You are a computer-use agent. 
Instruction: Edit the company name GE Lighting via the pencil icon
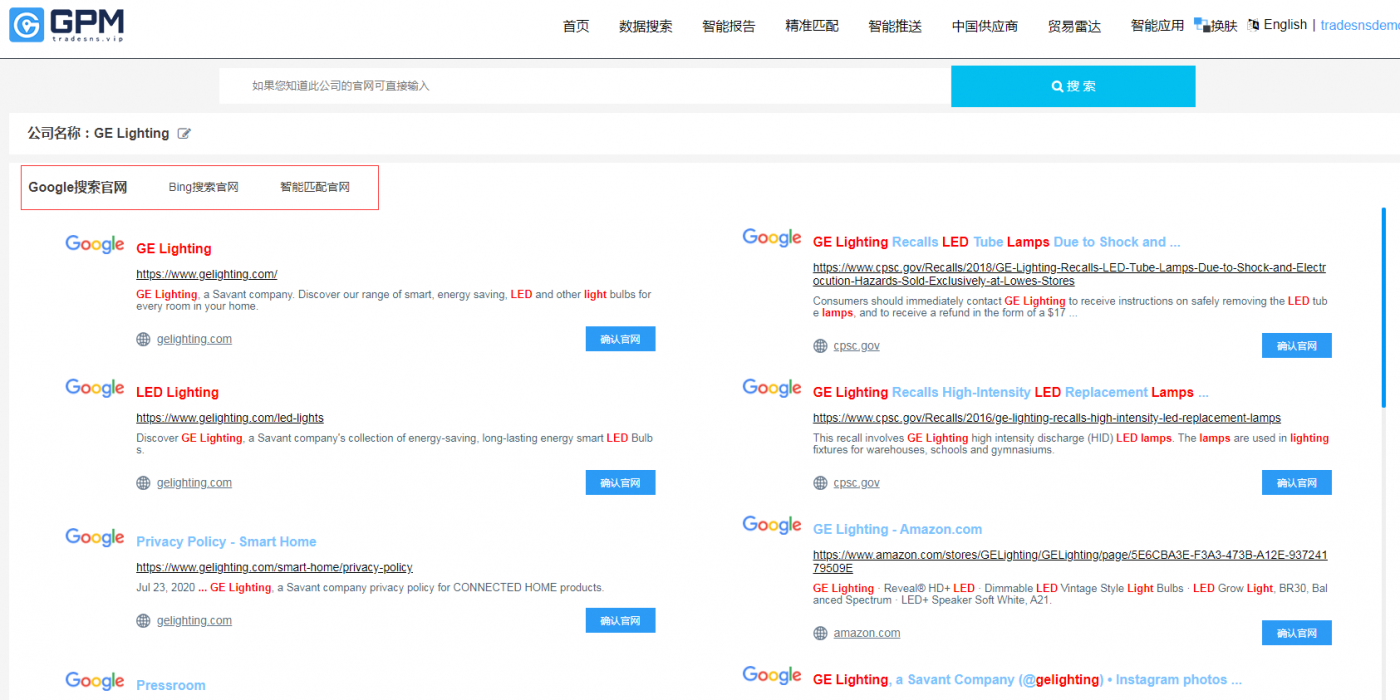click(184, 133)
